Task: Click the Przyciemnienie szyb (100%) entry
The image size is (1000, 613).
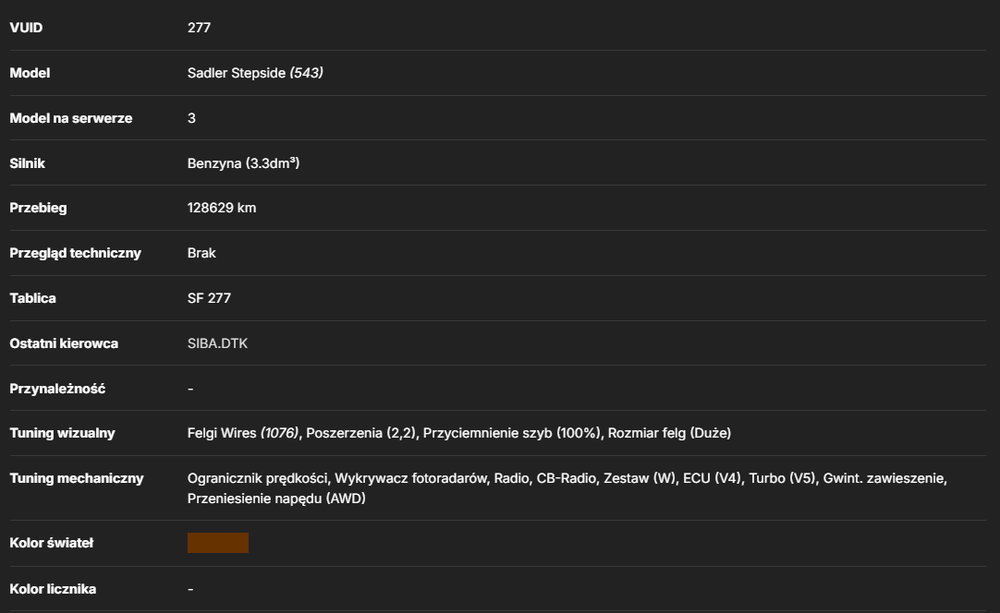Action: coord(511,433)
